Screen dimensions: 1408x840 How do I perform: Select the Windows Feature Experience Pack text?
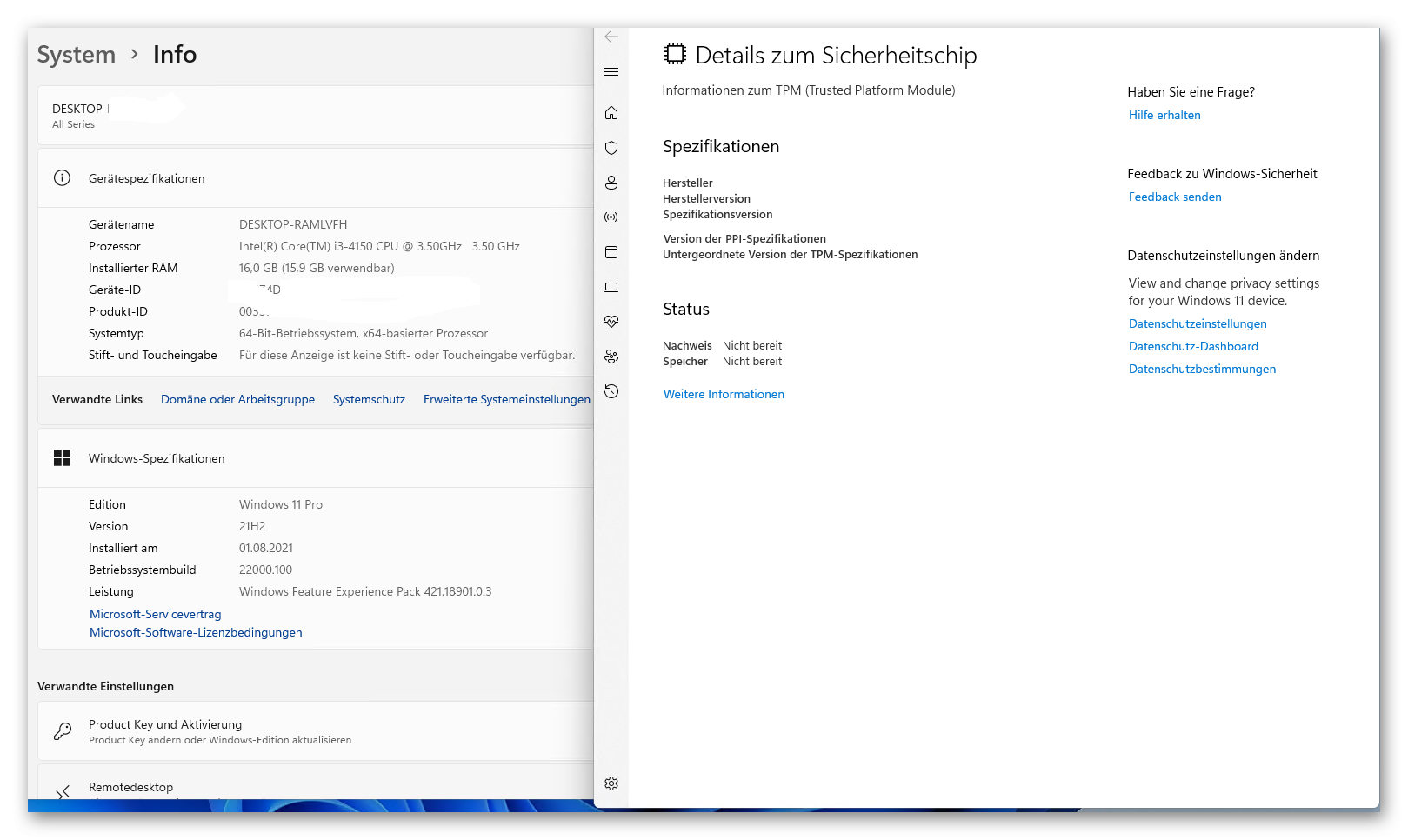coord(365,591)
